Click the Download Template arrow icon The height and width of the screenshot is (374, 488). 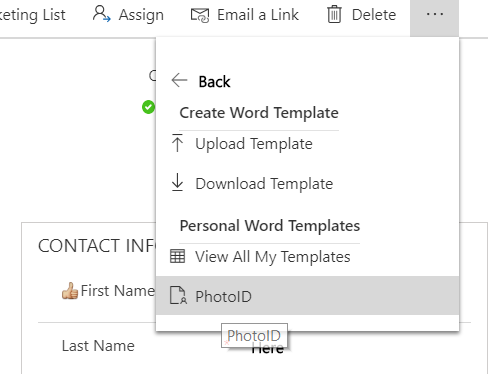coord(177,182)
